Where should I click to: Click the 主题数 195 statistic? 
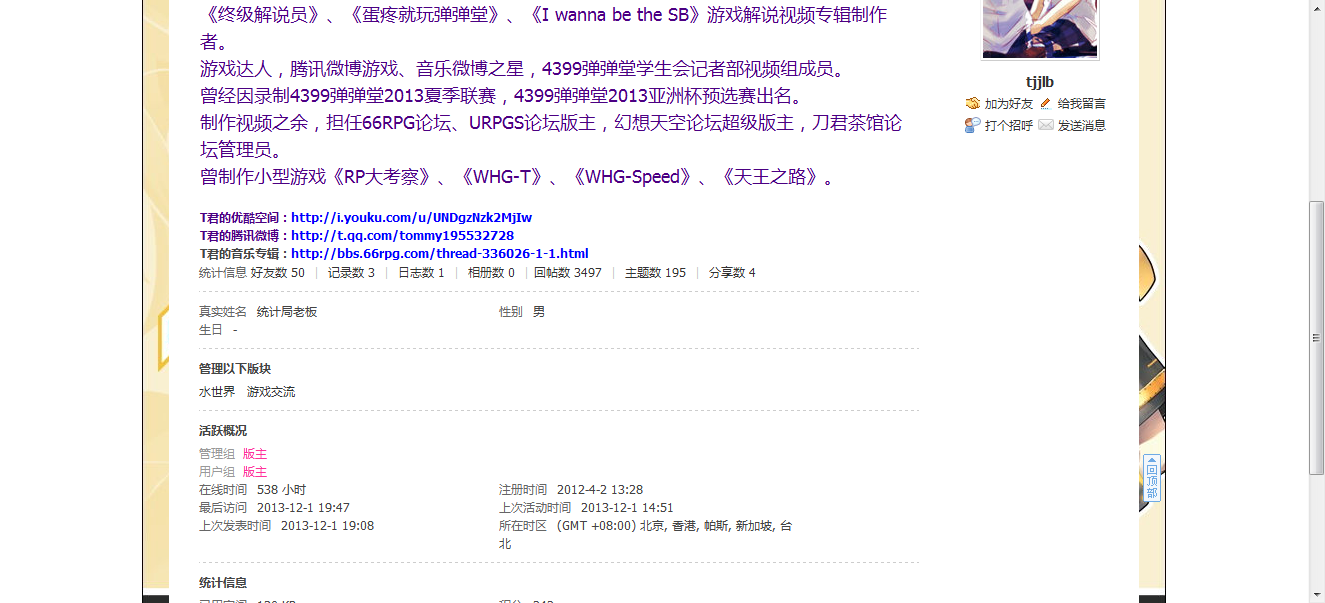pos(655,273)
